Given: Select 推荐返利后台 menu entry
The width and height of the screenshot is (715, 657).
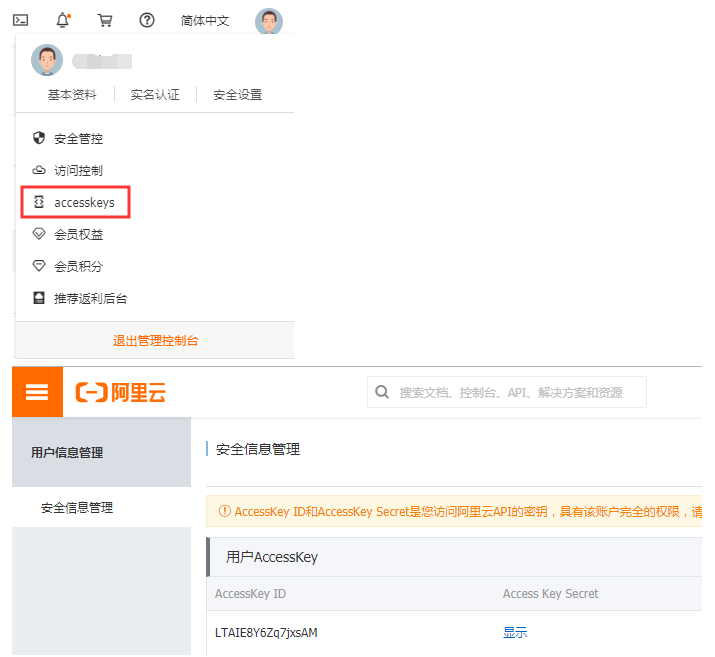Looking at the screenshot, I should point(91,299).
